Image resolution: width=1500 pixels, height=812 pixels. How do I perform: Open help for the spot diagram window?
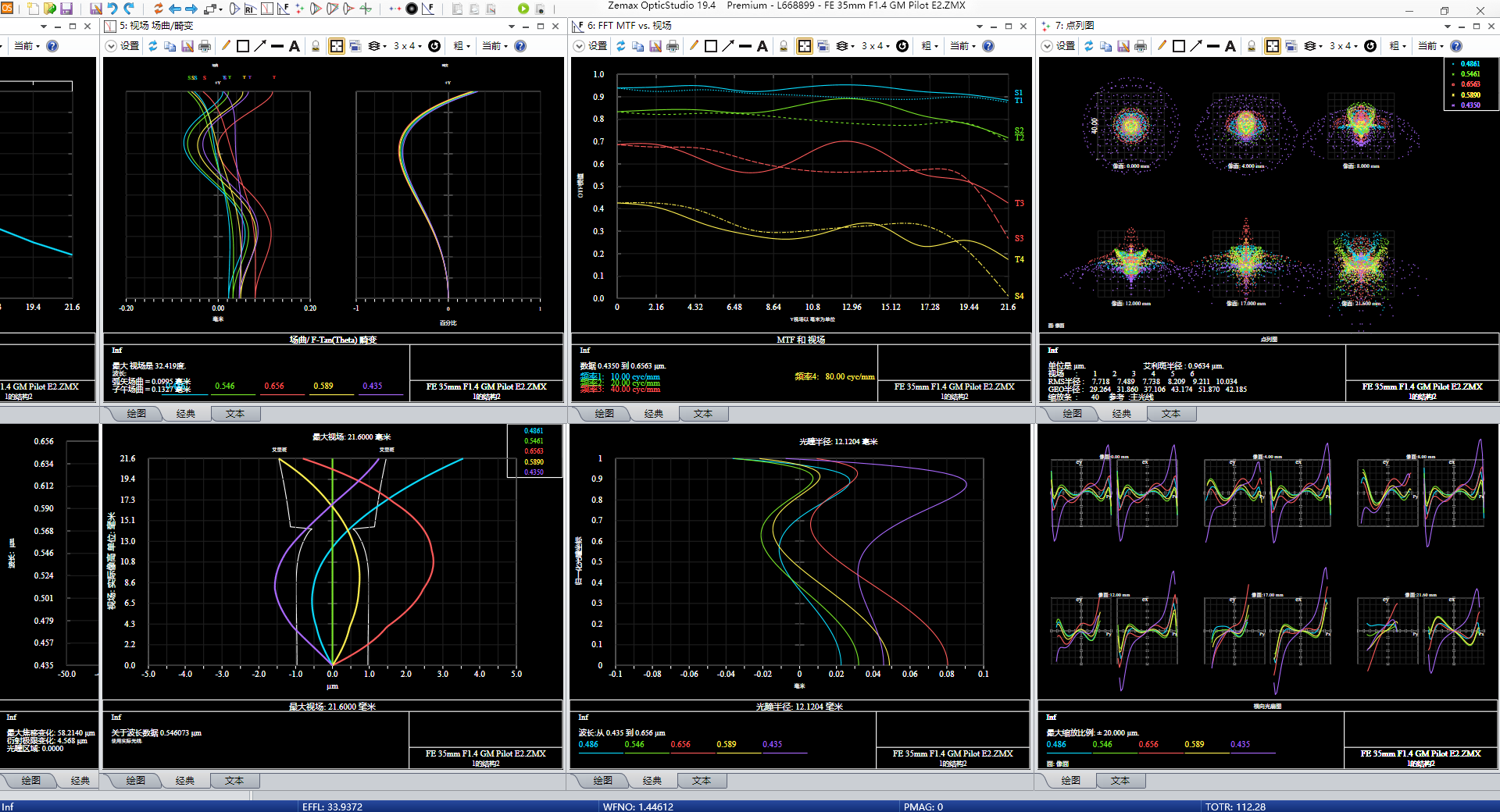[1456, 46]
